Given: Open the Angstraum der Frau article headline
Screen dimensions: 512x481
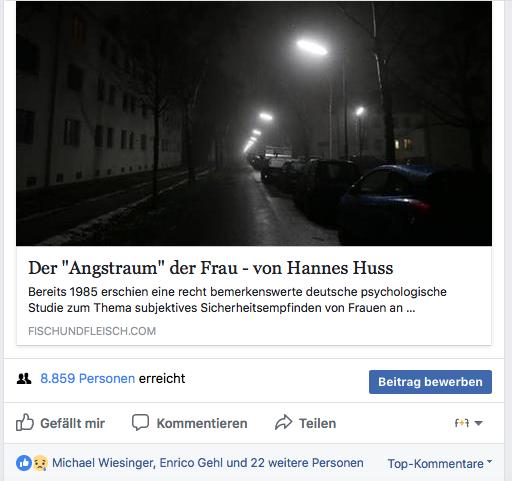Looking at the screenshot, I should tap(211, 268).
